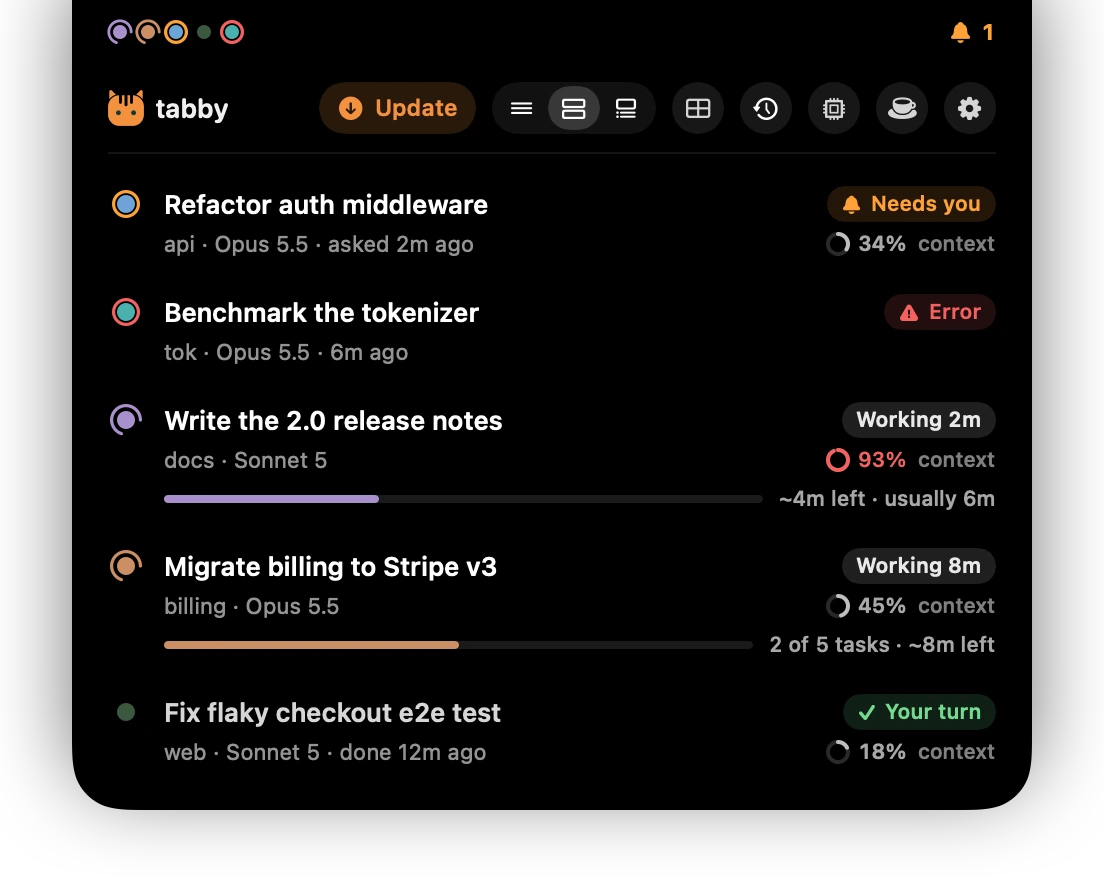
Task: Open Fix flaky checkout e2e test
Action: pos(332,713)
